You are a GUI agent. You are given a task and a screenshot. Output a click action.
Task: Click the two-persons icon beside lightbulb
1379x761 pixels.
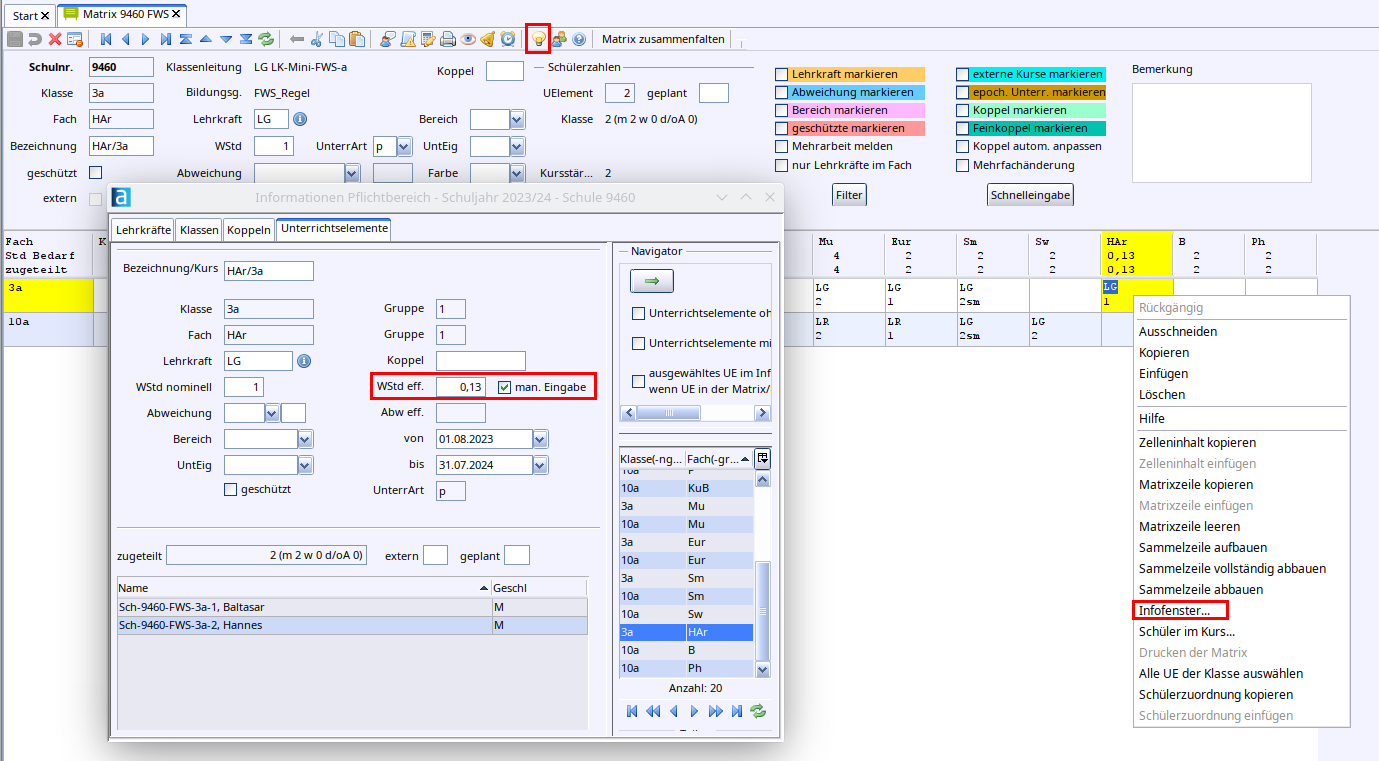tap(559, 39)
